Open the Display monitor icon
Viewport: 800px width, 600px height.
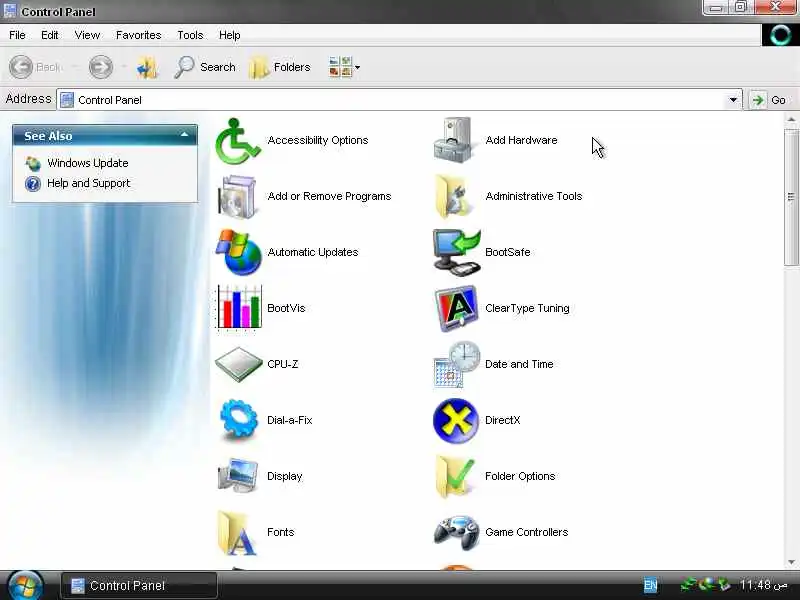[x=238, y=476]
